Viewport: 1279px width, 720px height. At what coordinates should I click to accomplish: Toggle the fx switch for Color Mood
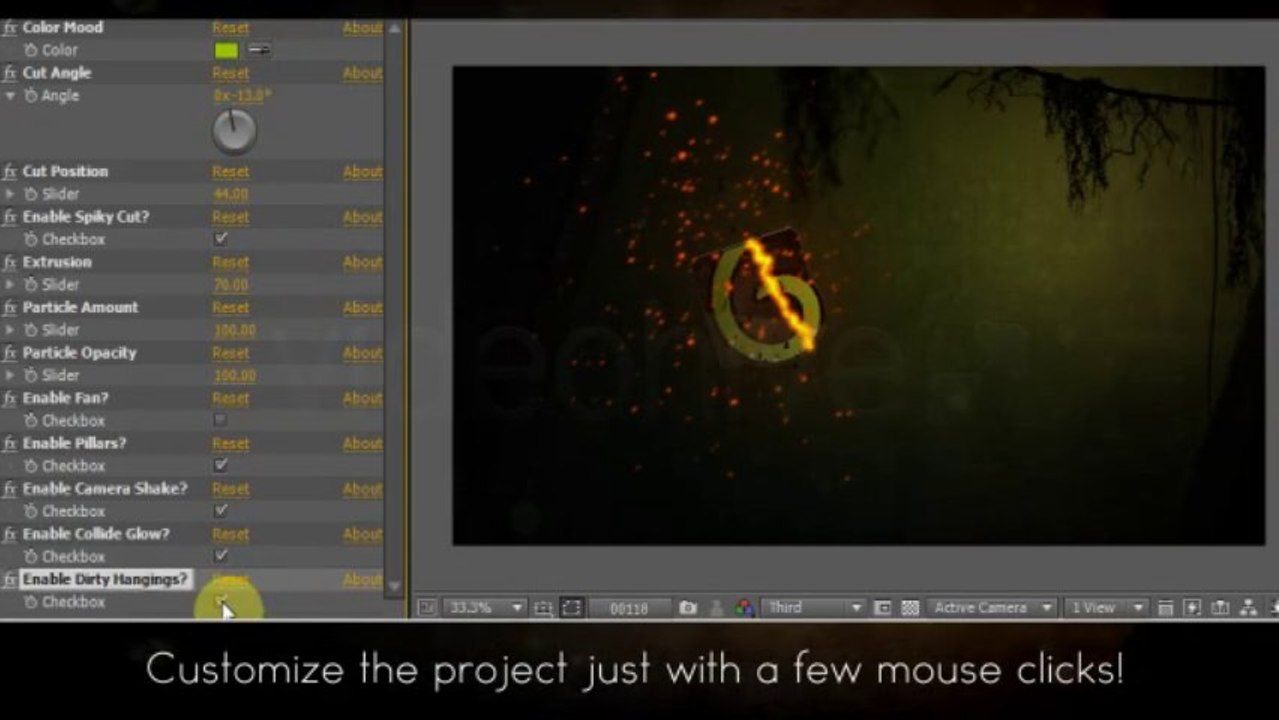click(x=10, y=28)
